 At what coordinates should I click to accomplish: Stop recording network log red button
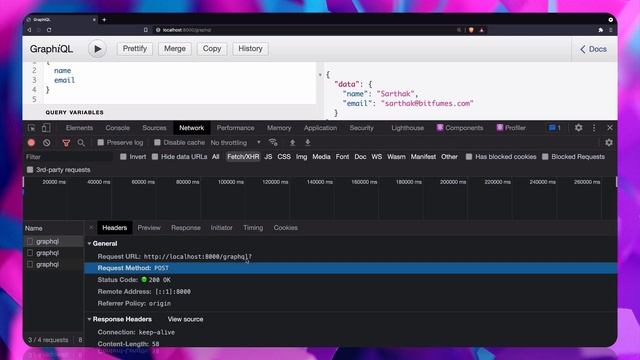pos(31,142)
